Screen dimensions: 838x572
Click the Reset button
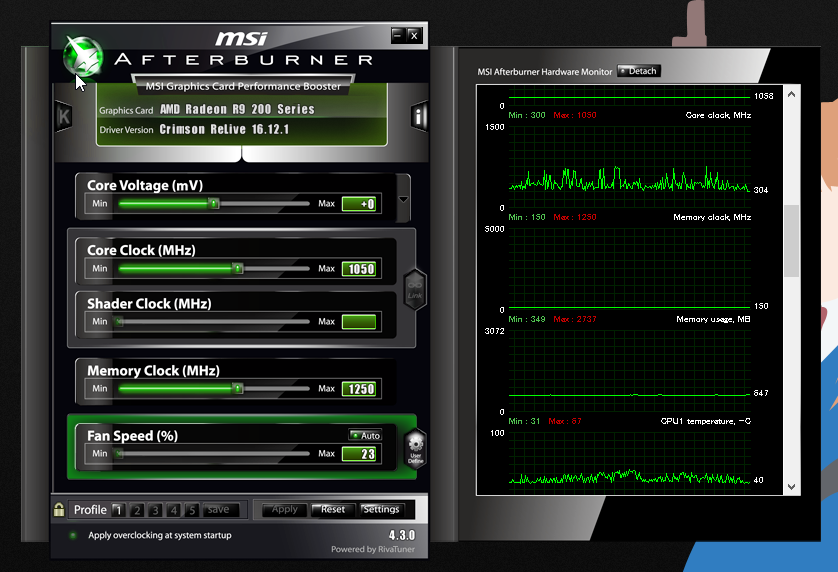coord(332,509)
